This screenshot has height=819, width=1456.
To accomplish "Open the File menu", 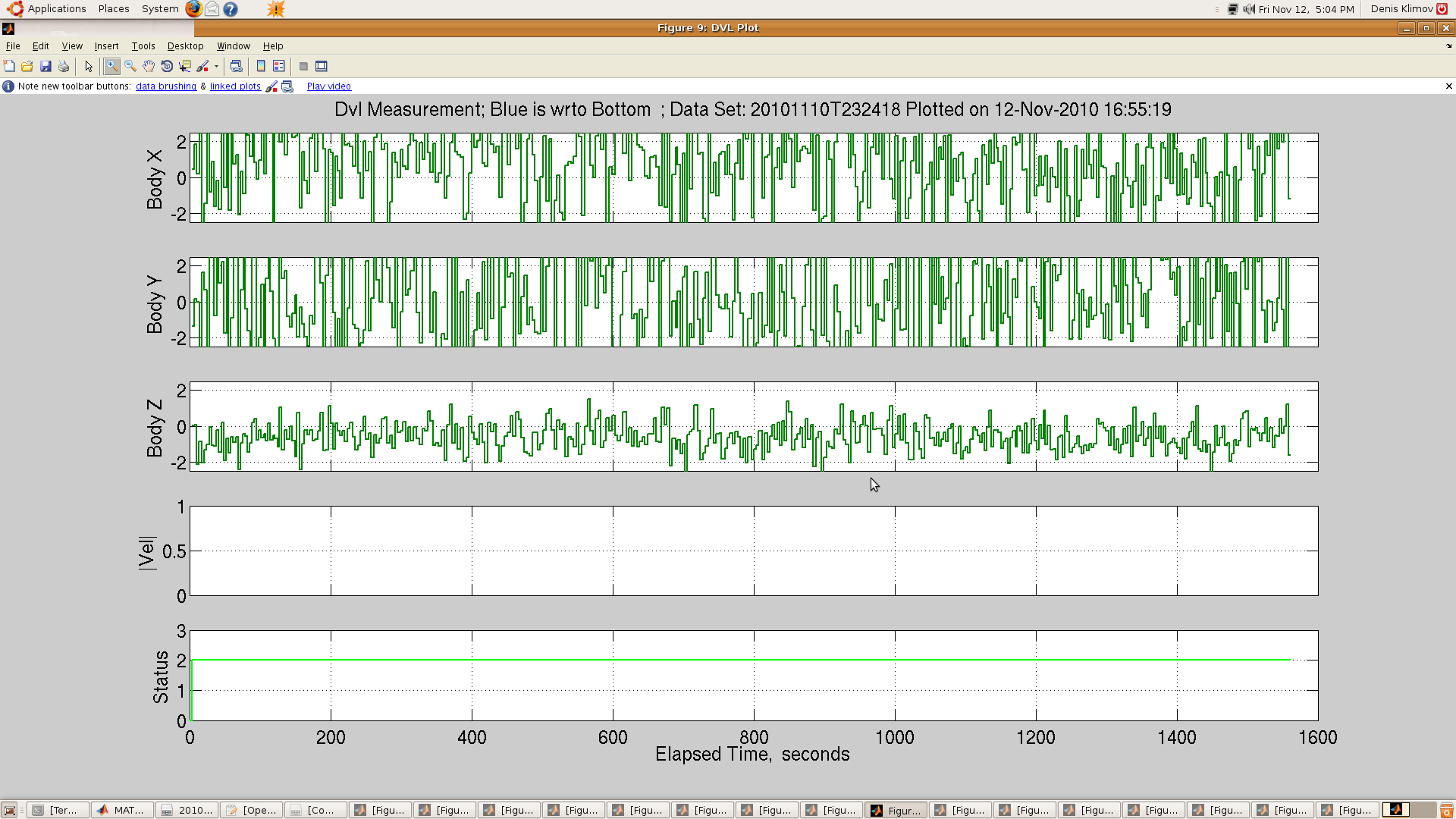I will 13,46.
